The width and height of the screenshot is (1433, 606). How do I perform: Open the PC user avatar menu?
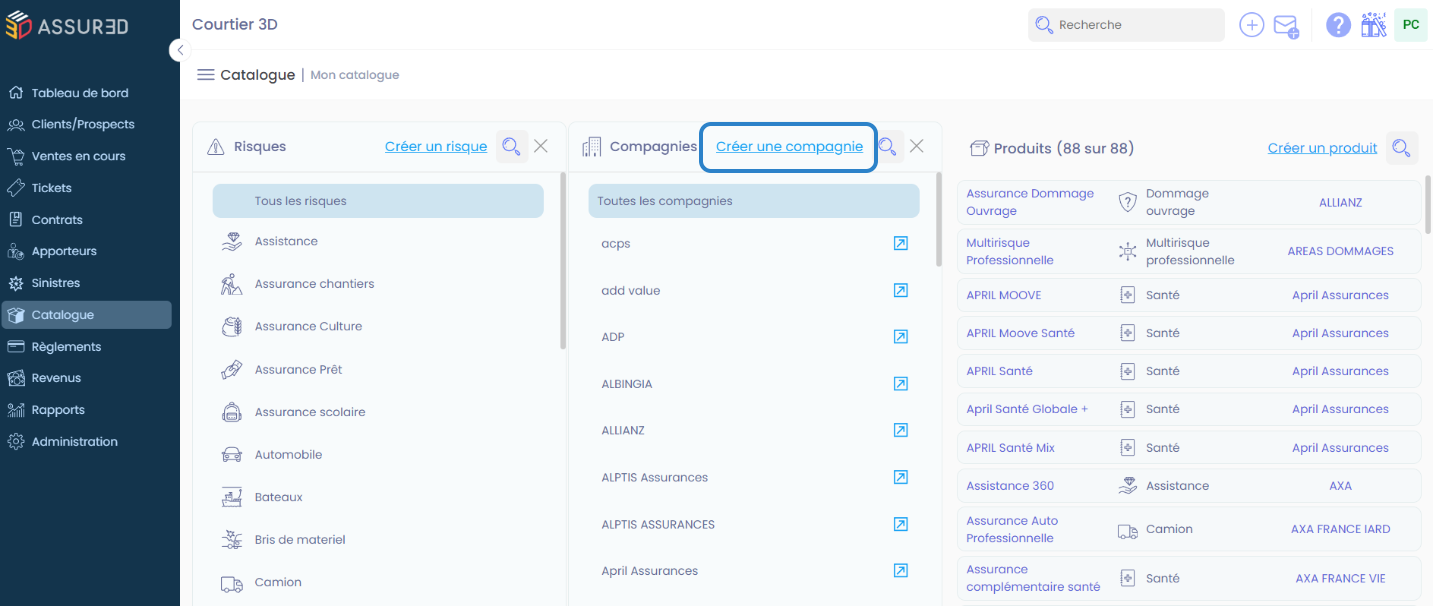1411,25
